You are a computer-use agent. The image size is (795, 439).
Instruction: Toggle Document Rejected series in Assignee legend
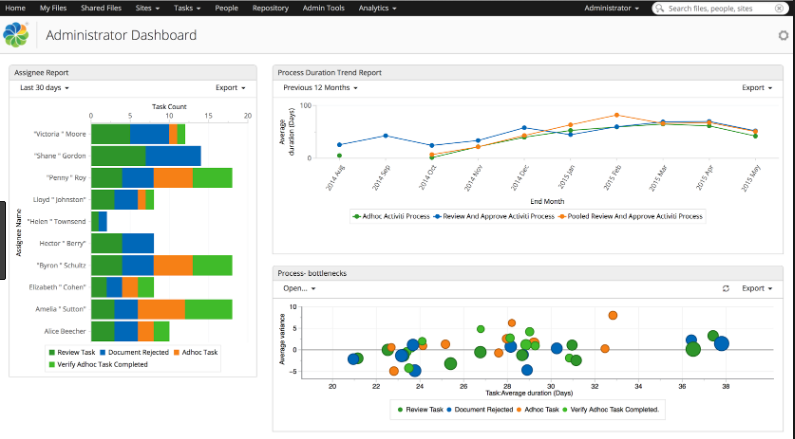tap(136, 352)
